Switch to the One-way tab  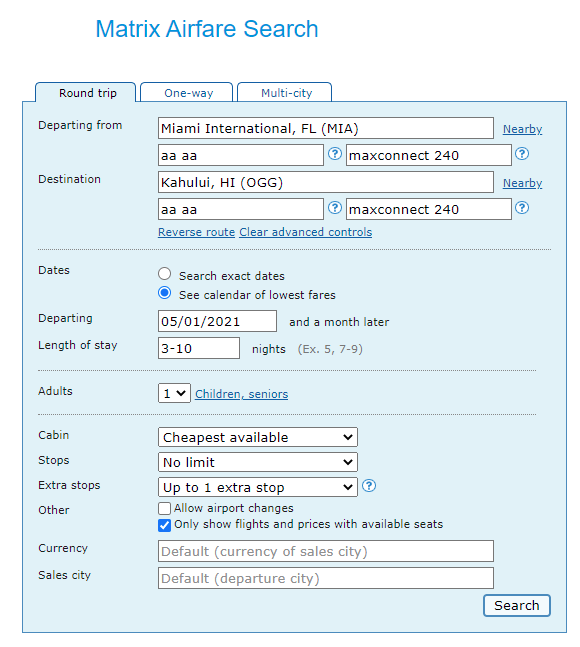187,92
